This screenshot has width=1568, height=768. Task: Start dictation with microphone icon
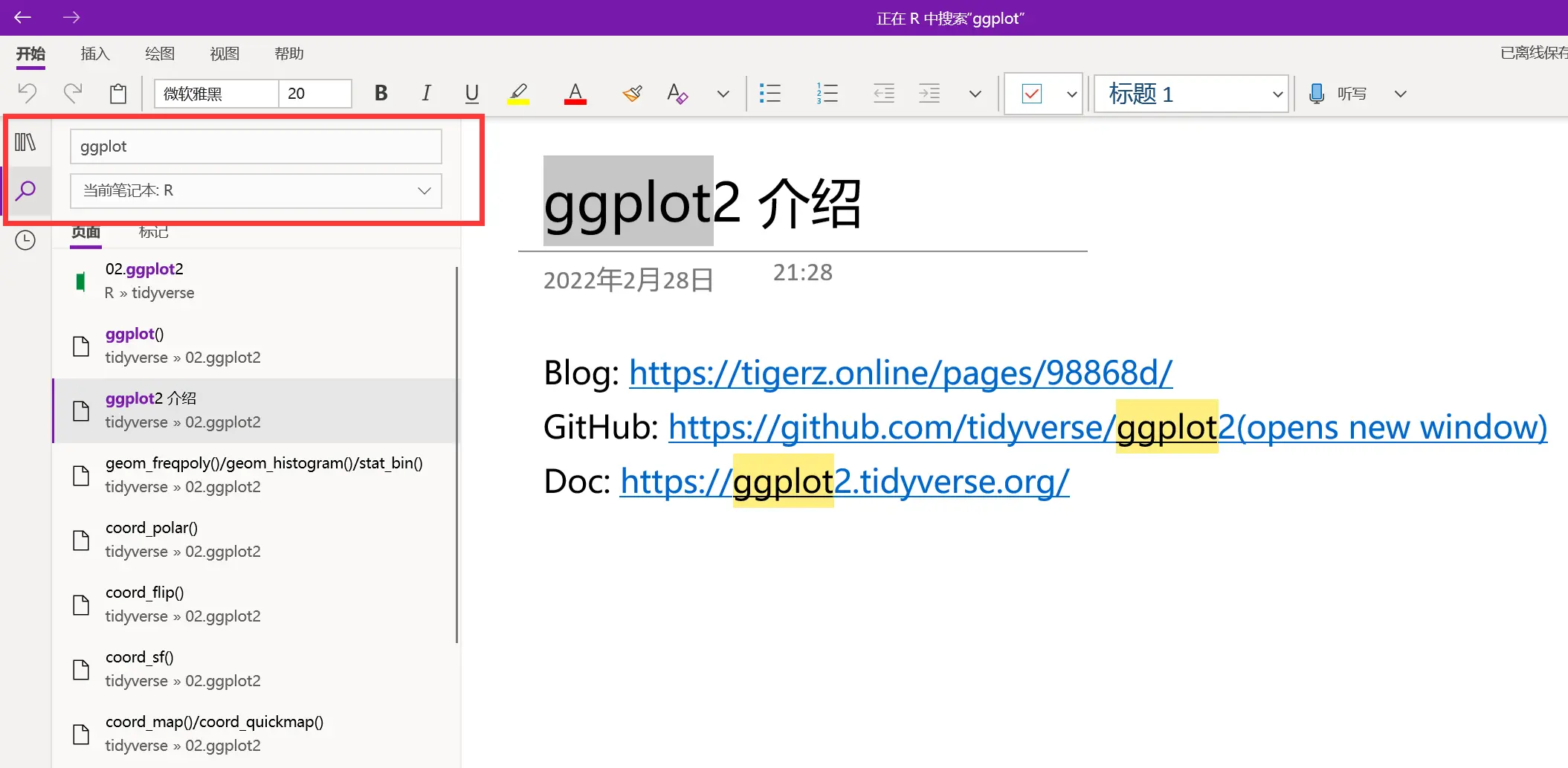[x=1316, y=94]
